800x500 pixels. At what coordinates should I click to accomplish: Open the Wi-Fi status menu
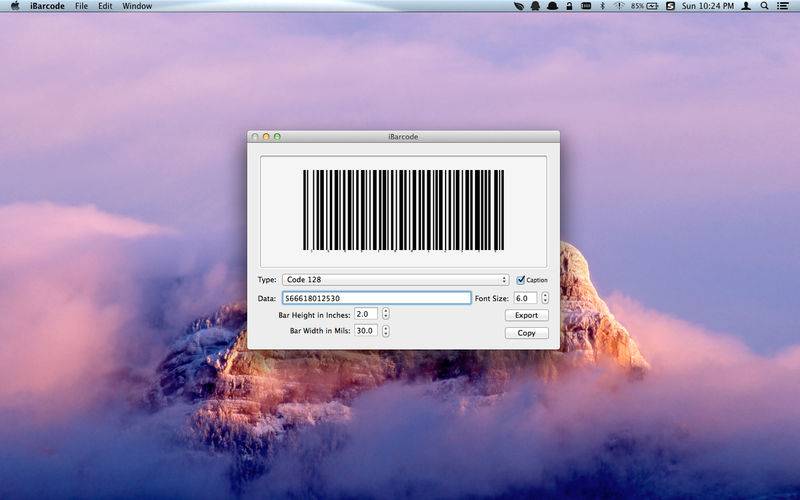point(618,6)
